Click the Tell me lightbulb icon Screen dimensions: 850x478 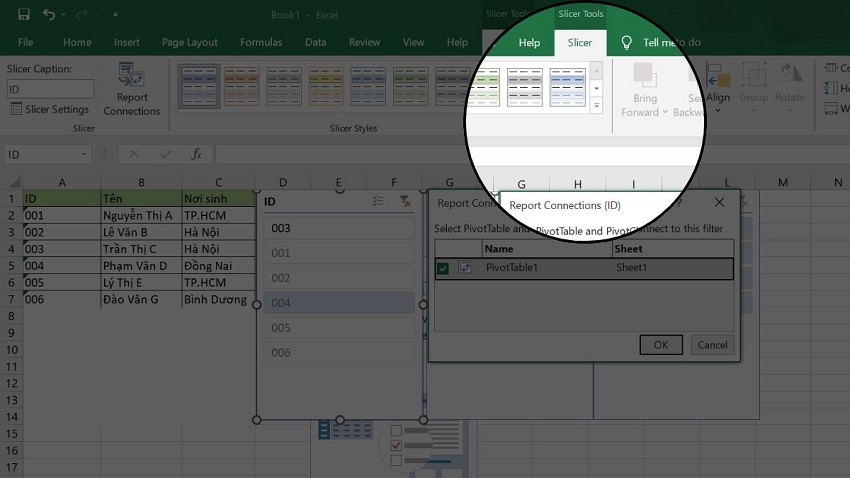pyautogui.click(x=627, y=43)
